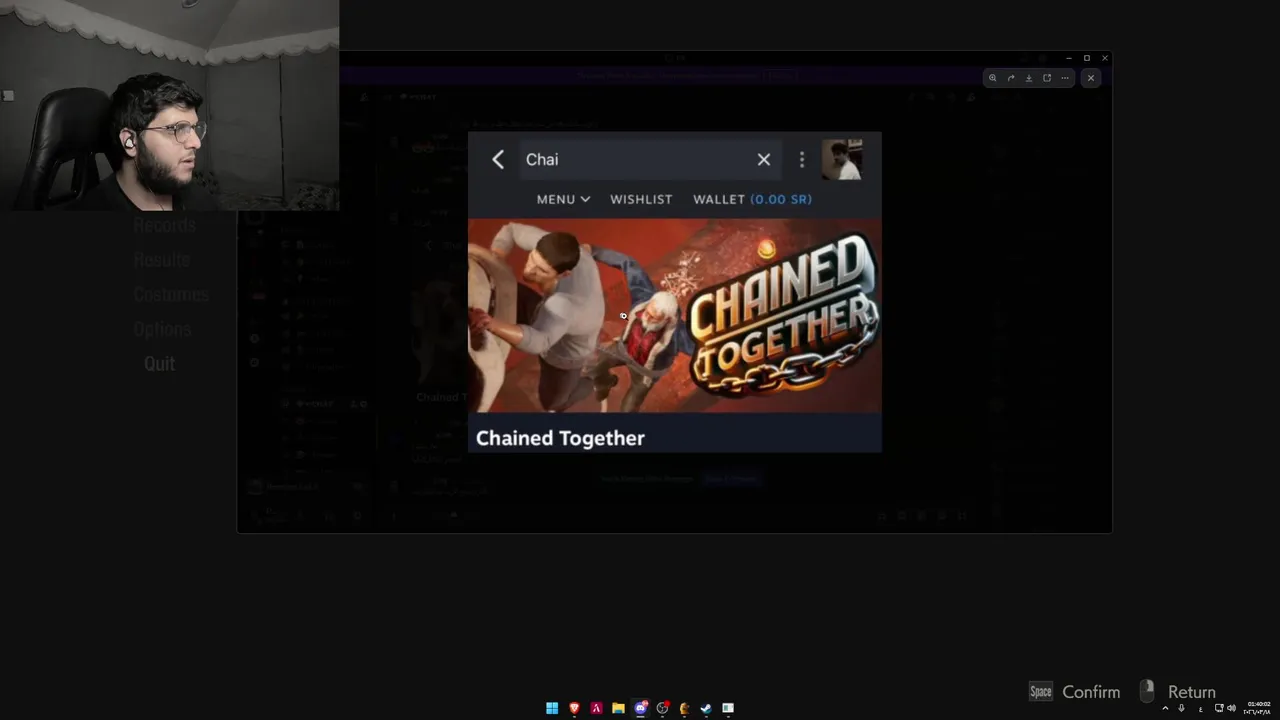Open the red 'A' app in taskbar
This screenshot has width=1280, height=720.
(596, 708)
